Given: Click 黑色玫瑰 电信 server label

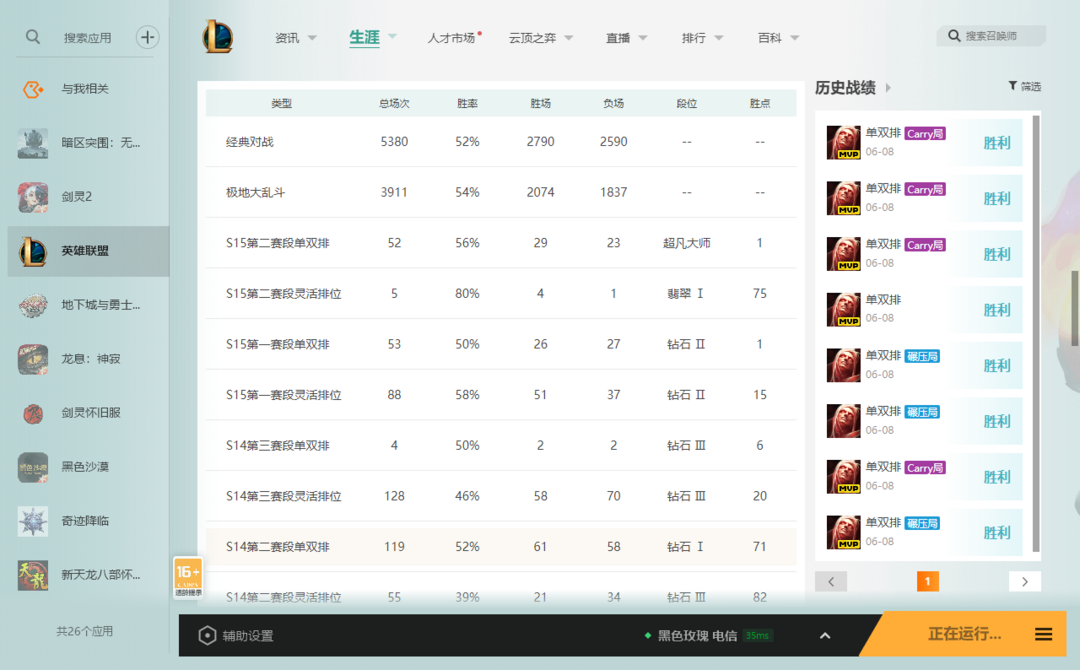Looking at the screenshot, I should 697,636.
